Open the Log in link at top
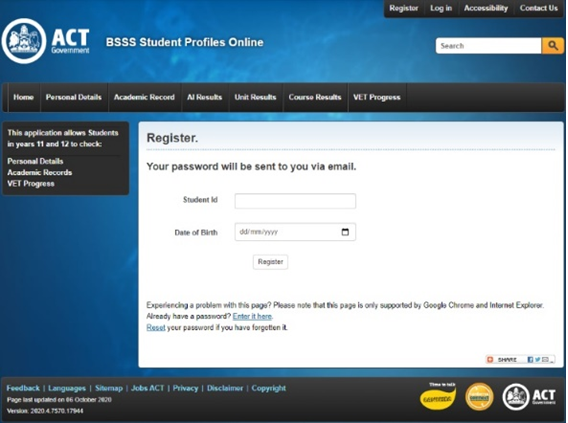Viewport: 568px width, 423px height. pos(441,8)
